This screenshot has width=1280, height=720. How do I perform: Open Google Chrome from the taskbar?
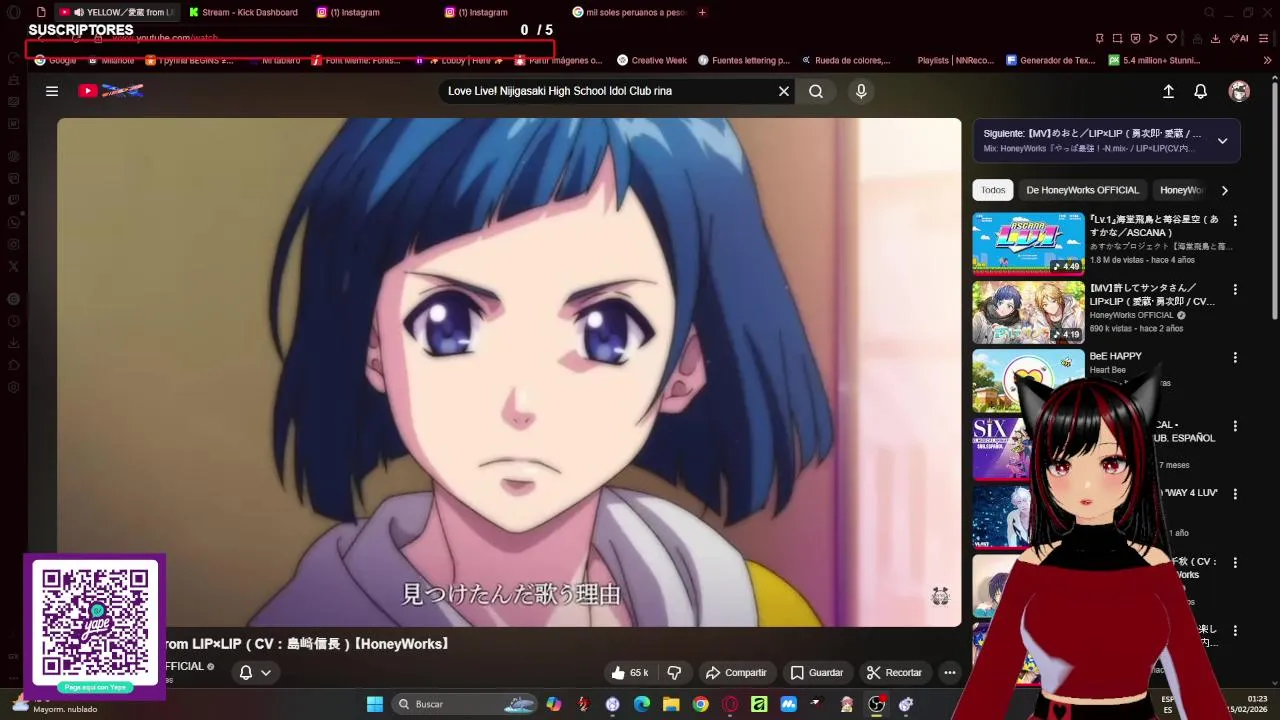click(x=700, y=704)
